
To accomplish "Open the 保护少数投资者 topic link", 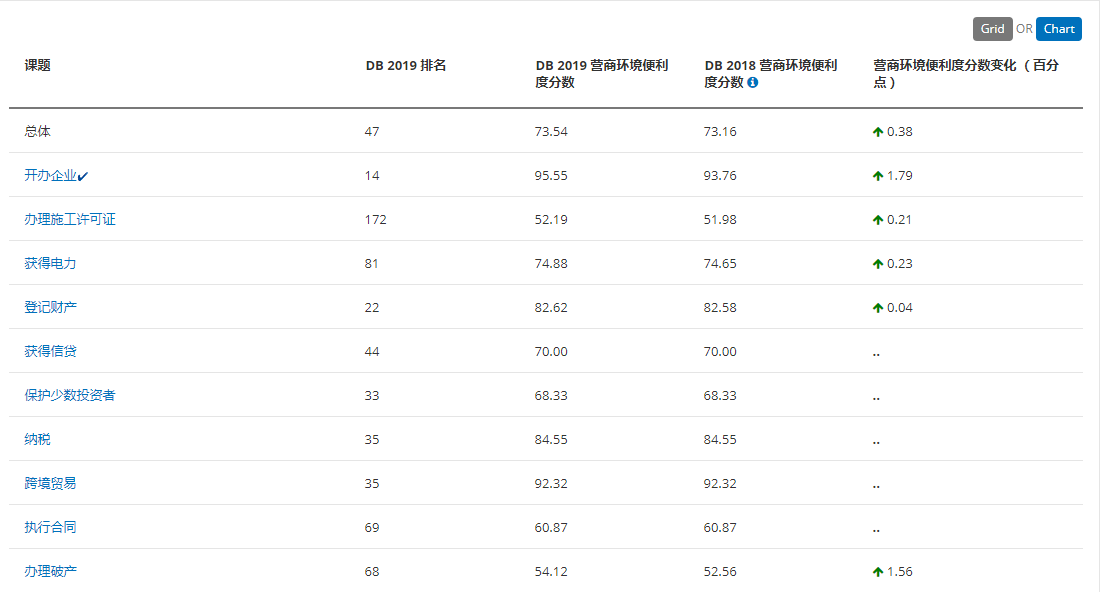I will (70, 395).
